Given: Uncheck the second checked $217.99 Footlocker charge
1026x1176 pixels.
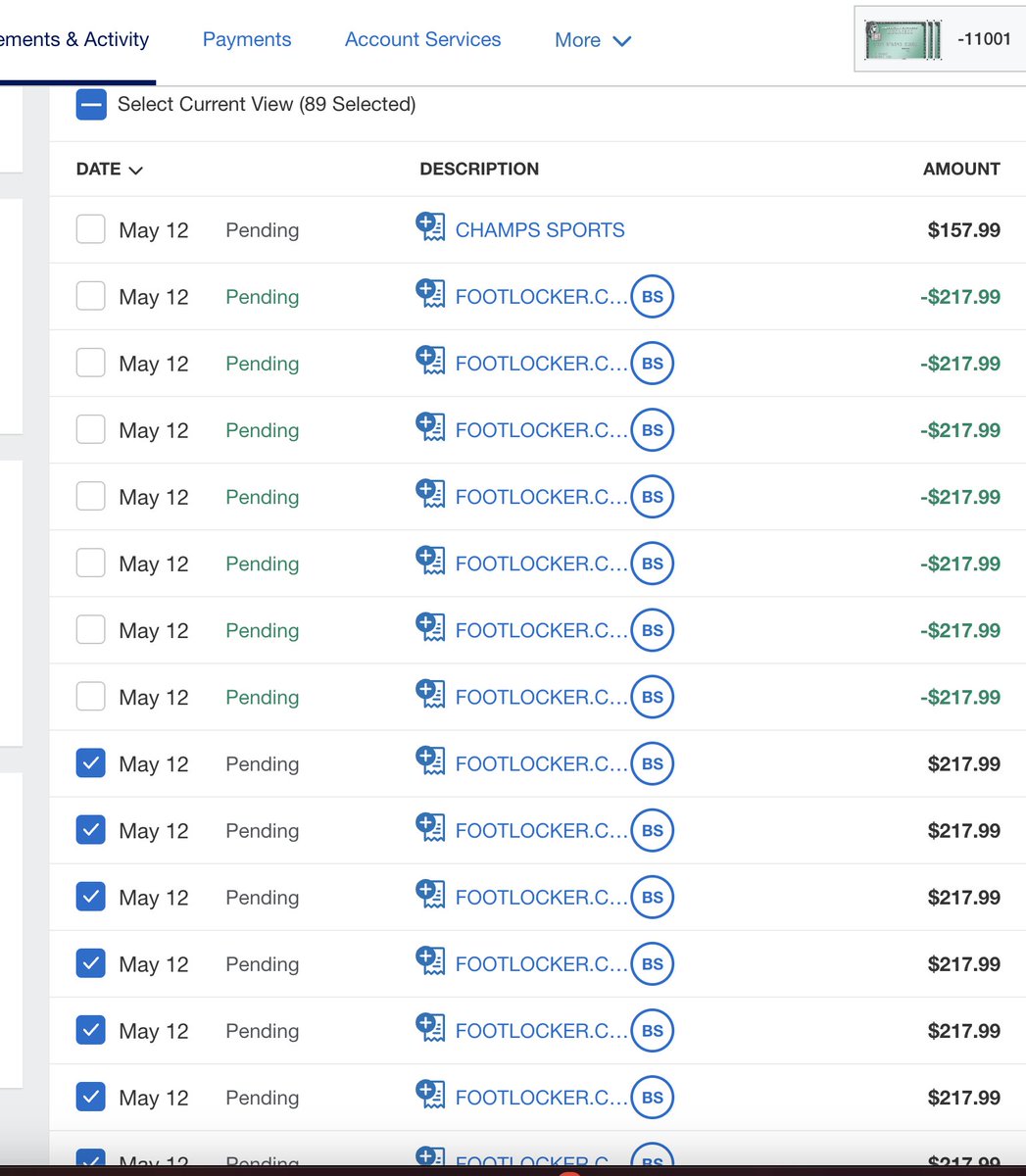Looking at the screenshot, I should [x=91, y=830].
